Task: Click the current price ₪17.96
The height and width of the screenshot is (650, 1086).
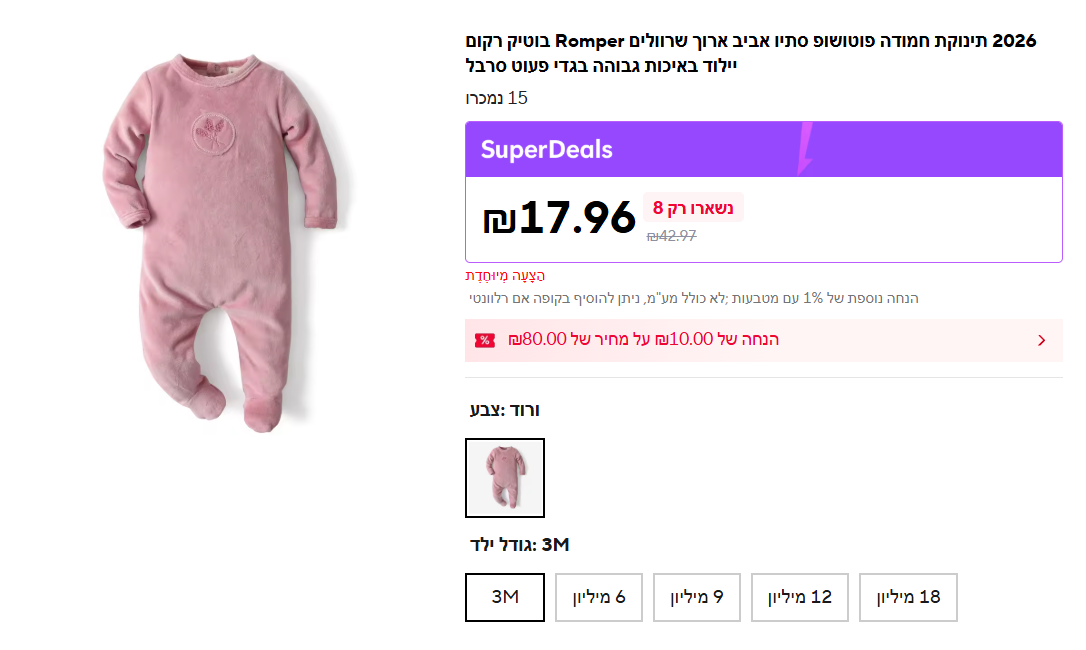Action: click(560, 218)
